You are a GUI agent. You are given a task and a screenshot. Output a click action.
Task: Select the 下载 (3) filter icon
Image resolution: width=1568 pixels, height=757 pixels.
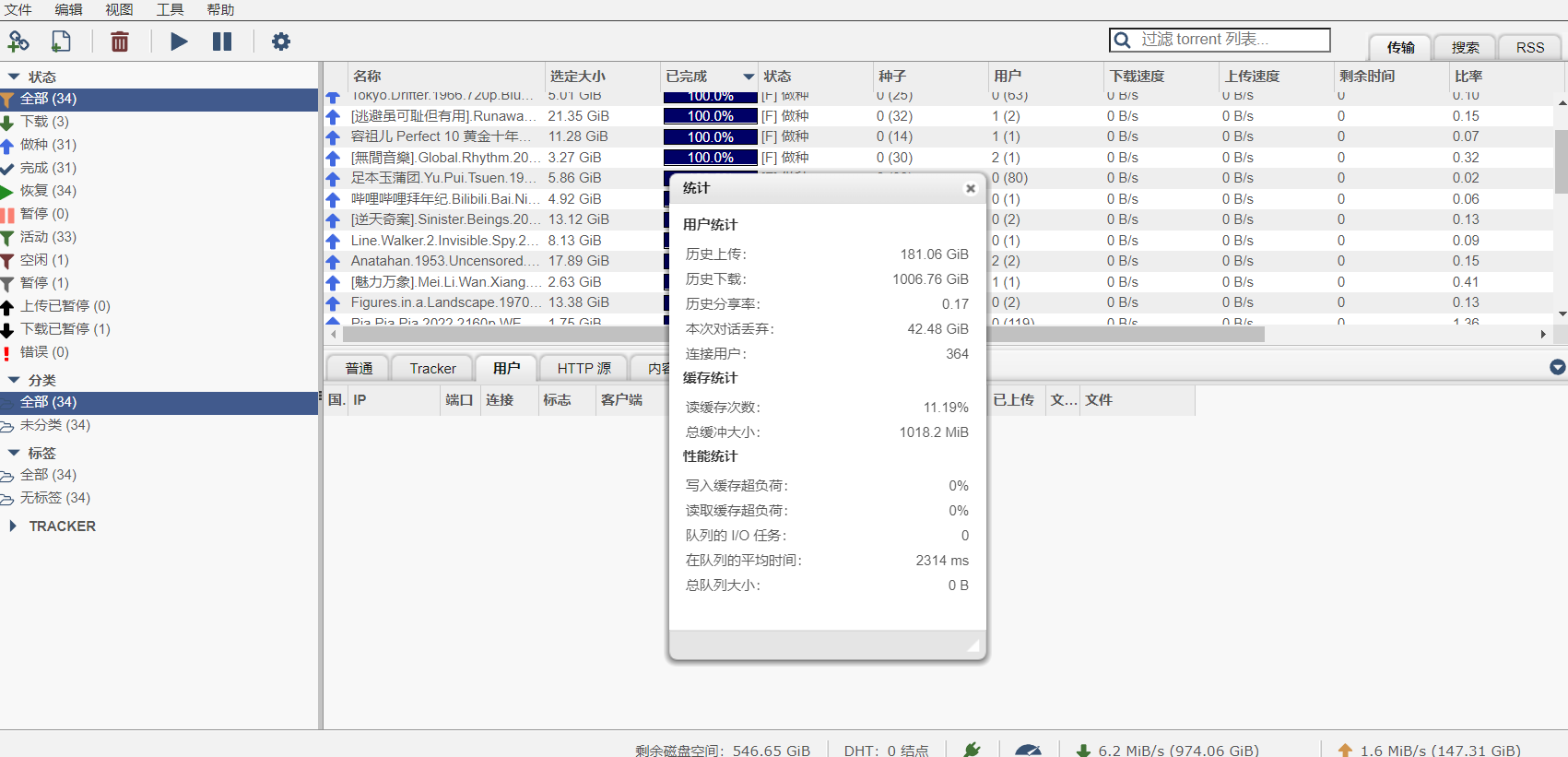pos(7,122)
